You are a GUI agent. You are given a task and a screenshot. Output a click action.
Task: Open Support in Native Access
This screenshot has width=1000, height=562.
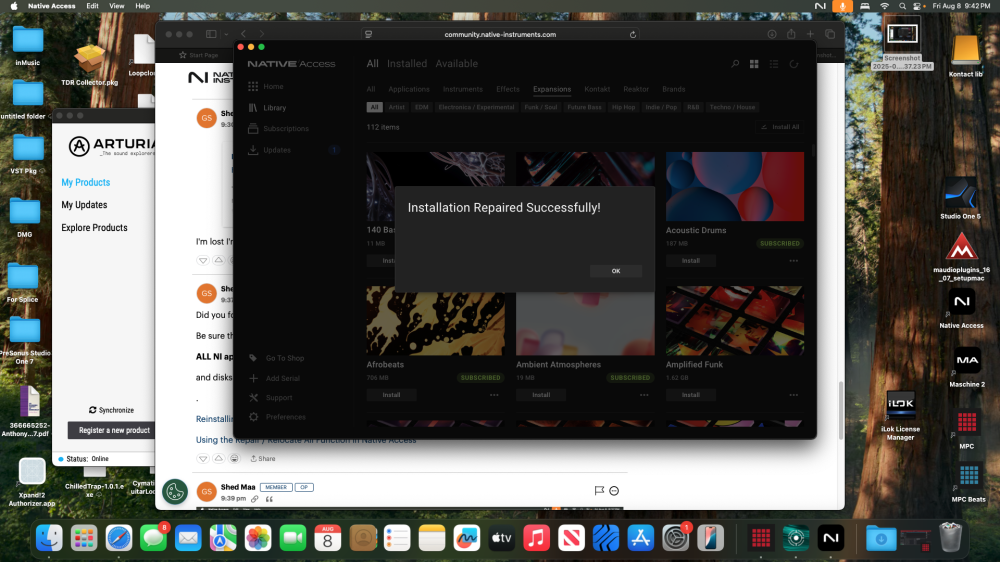click(270, 397)
